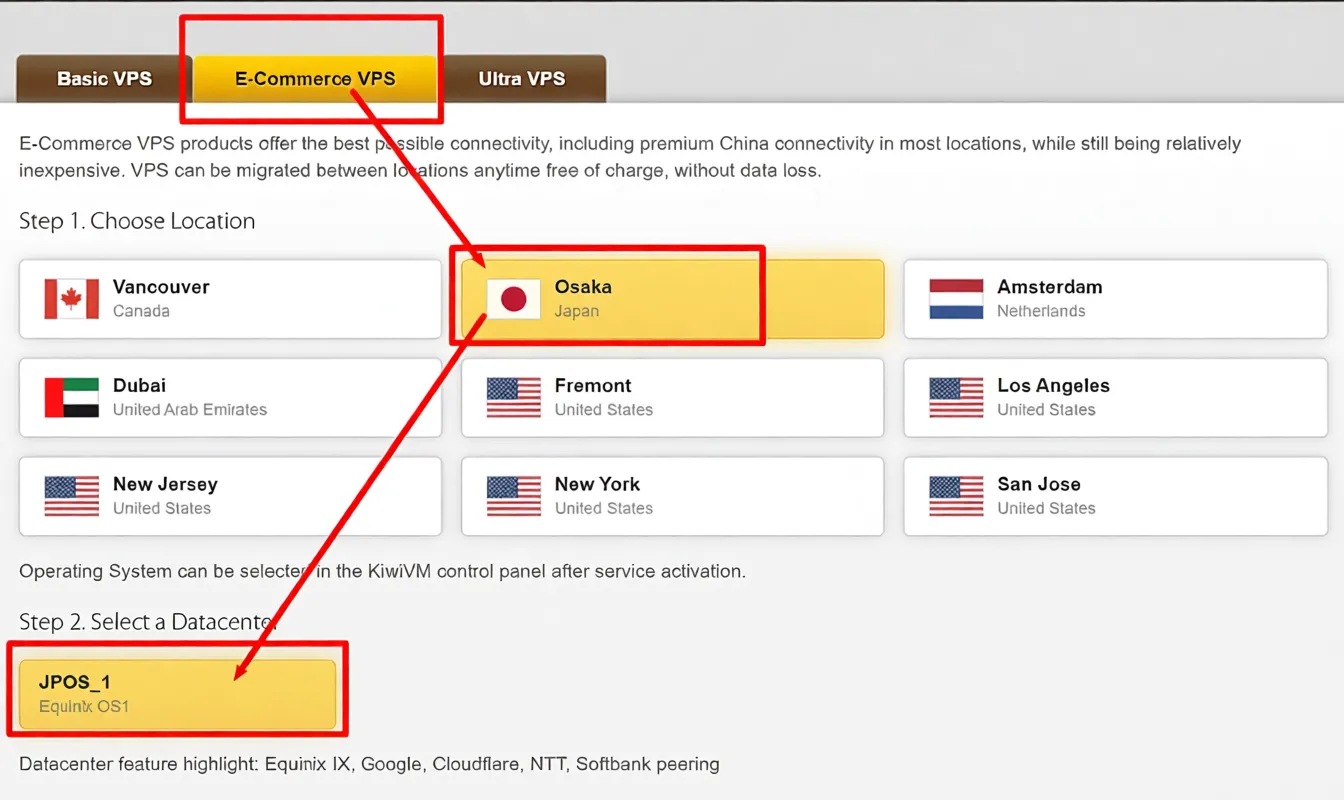Click the 'Step 1. Choose Location' heading
This screenshot has width=1344, height=800.
[x=137, y=221]
